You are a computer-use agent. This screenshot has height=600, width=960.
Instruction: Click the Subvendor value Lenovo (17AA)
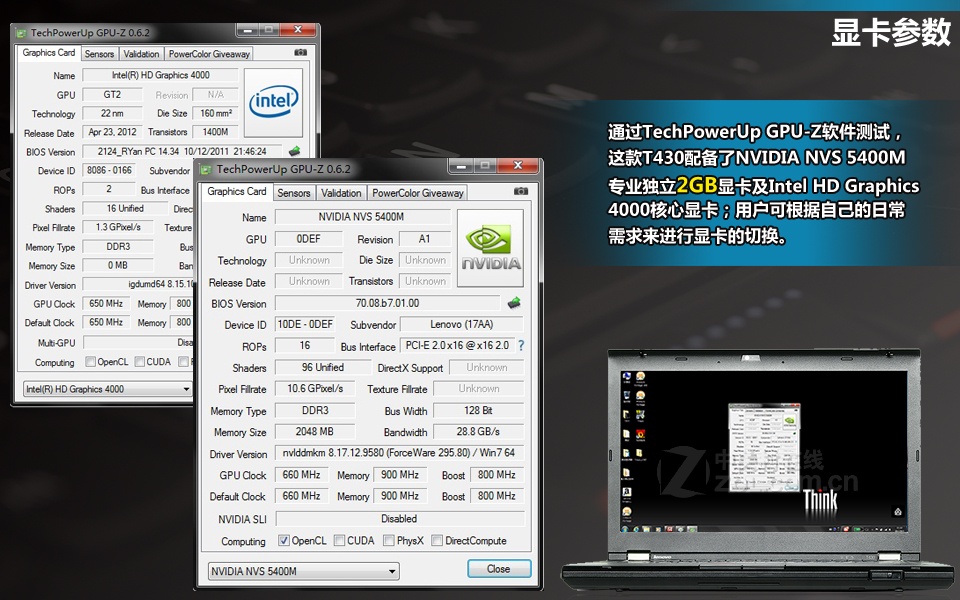[462, 324]
